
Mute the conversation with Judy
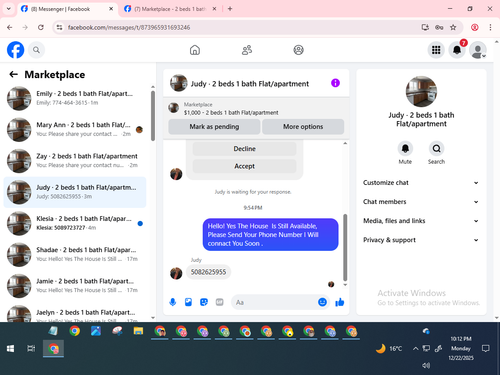405,148
